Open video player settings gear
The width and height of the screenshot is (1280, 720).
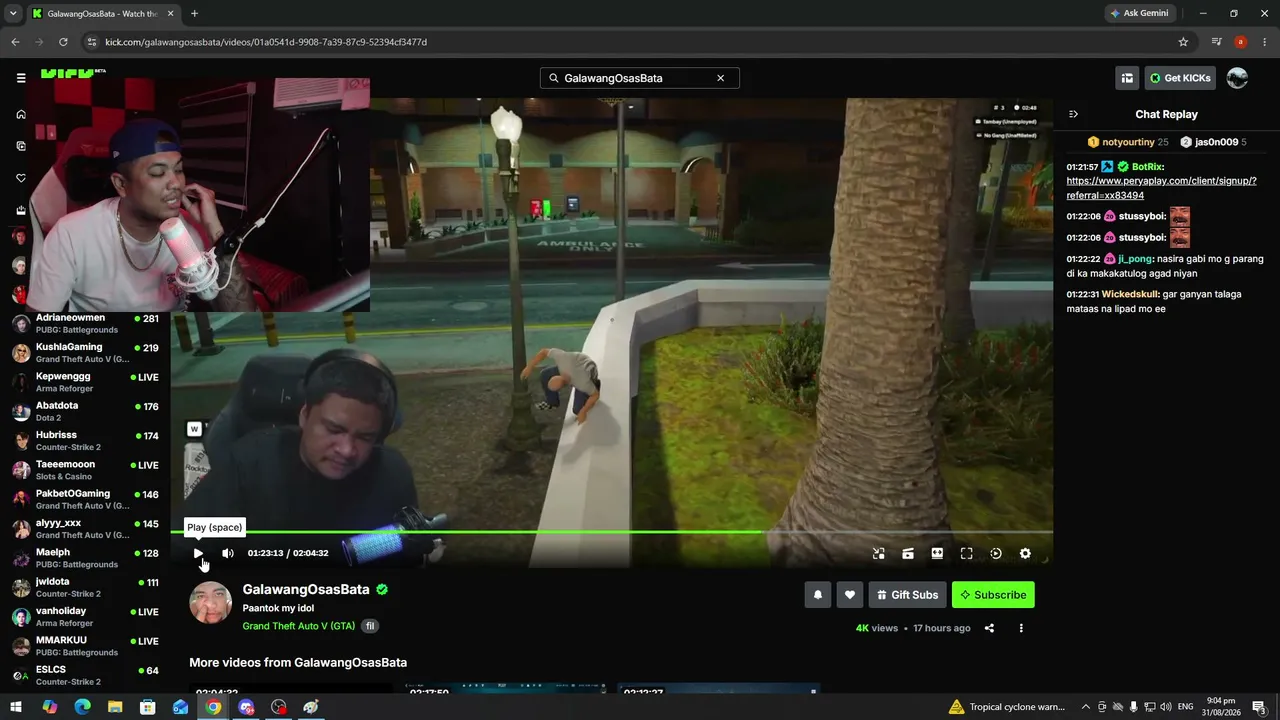click(x=1025, y=553)
